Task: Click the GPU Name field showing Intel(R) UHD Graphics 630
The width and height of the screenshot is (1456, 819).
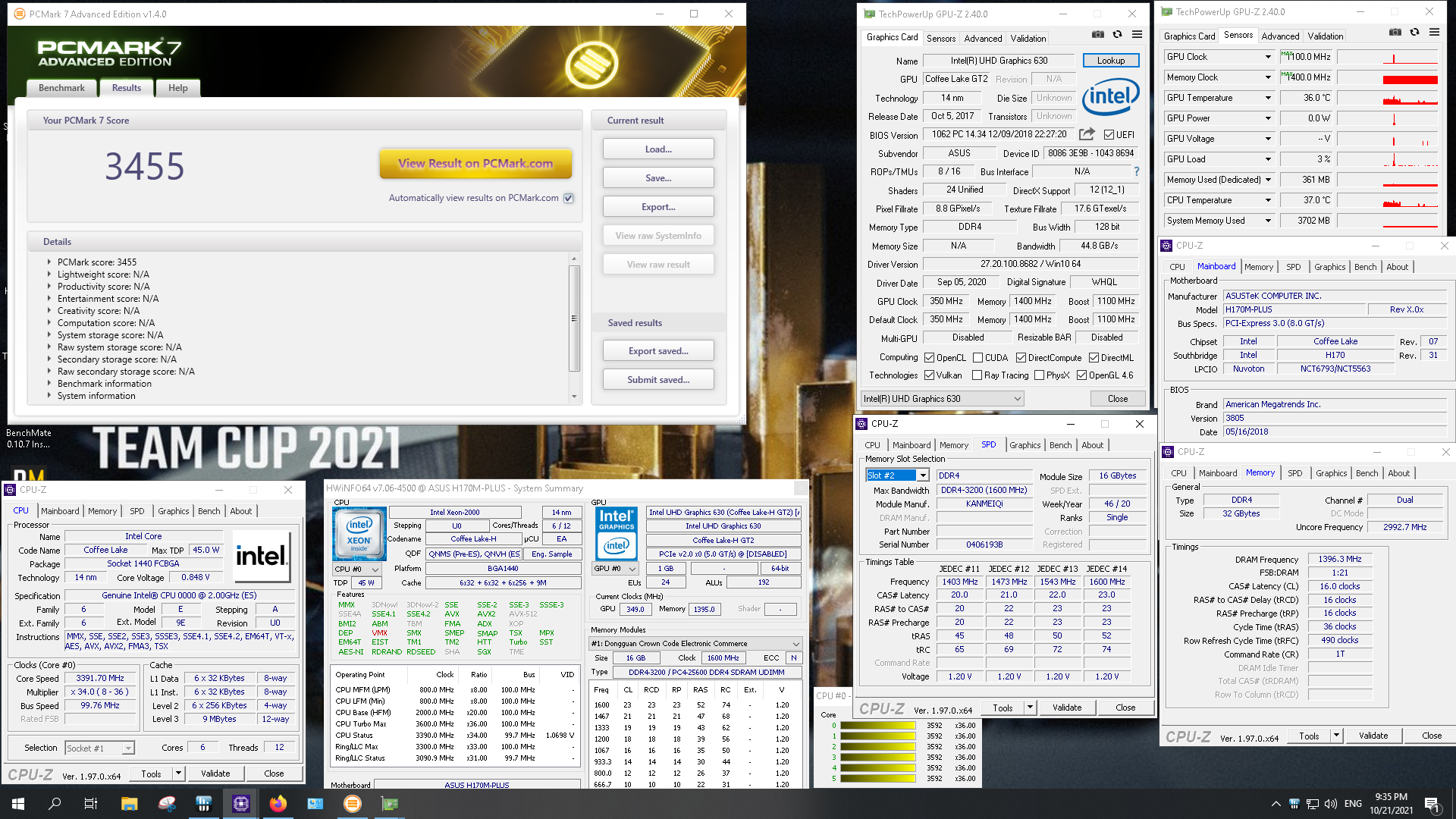Action: point(999,61)
